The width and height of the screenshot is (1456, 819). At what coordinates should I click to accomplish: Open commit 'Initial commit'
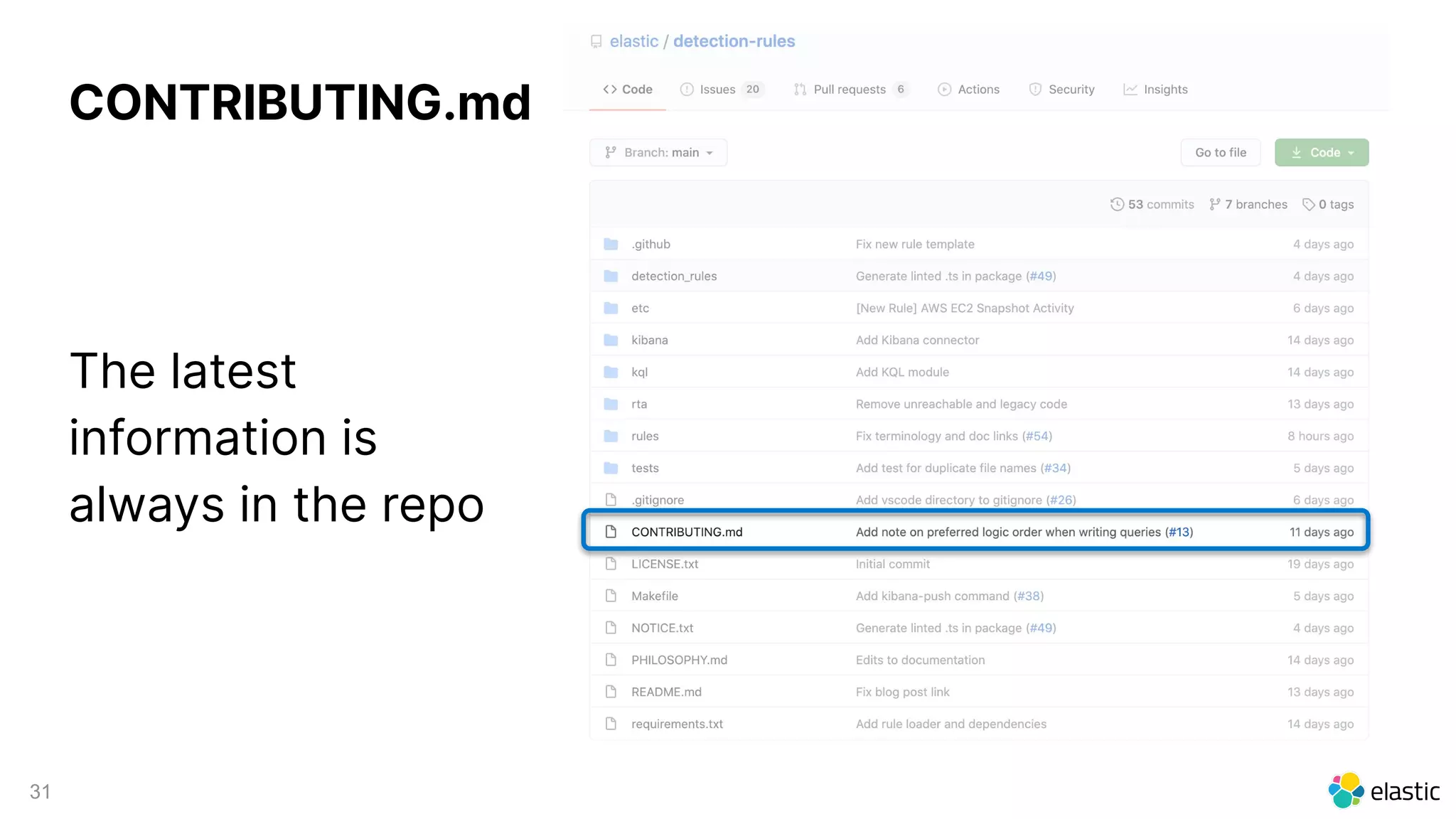[892, 564]
